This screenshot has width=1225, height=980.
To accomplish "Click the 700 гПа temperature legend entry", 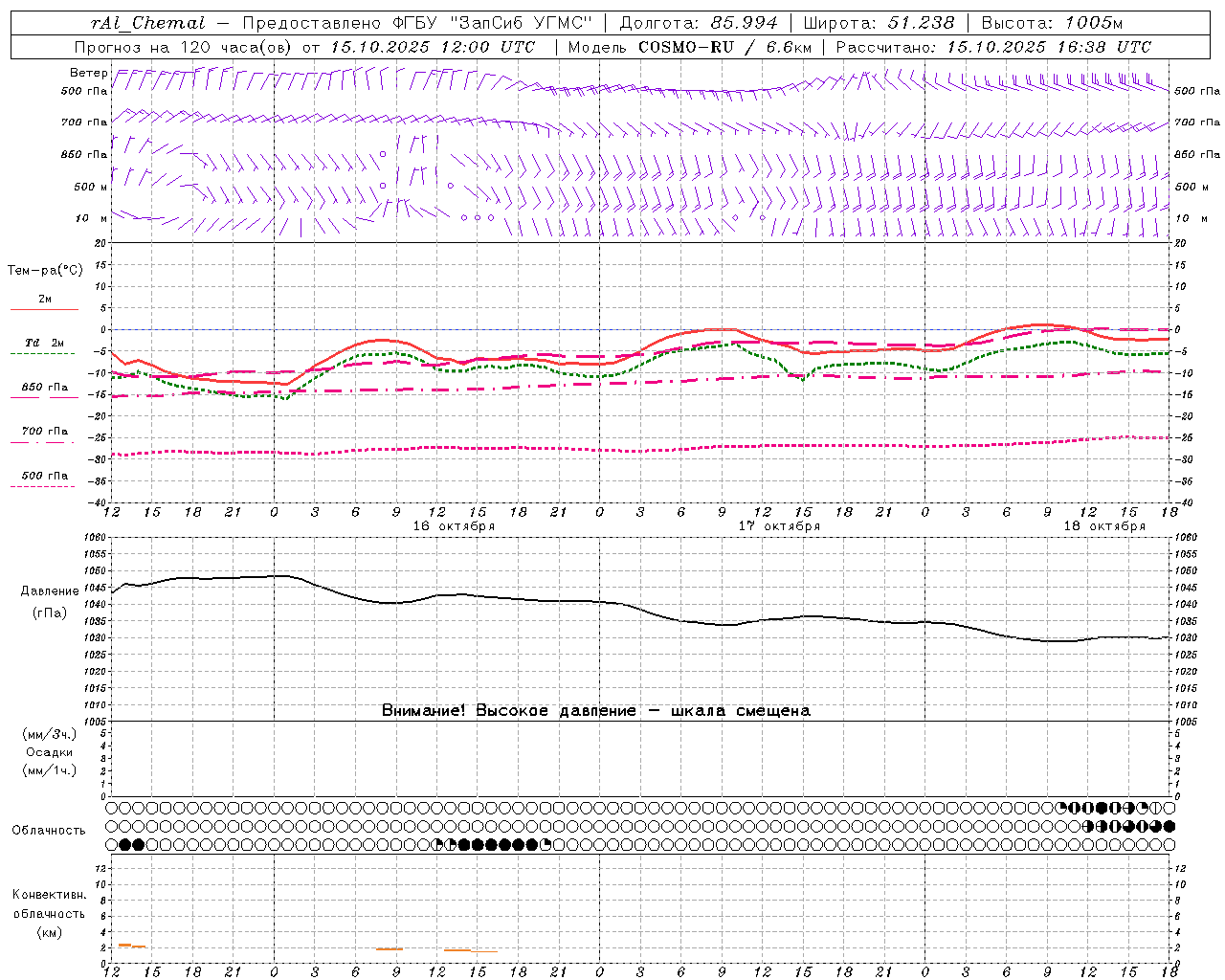I will [x=44, y=432].
